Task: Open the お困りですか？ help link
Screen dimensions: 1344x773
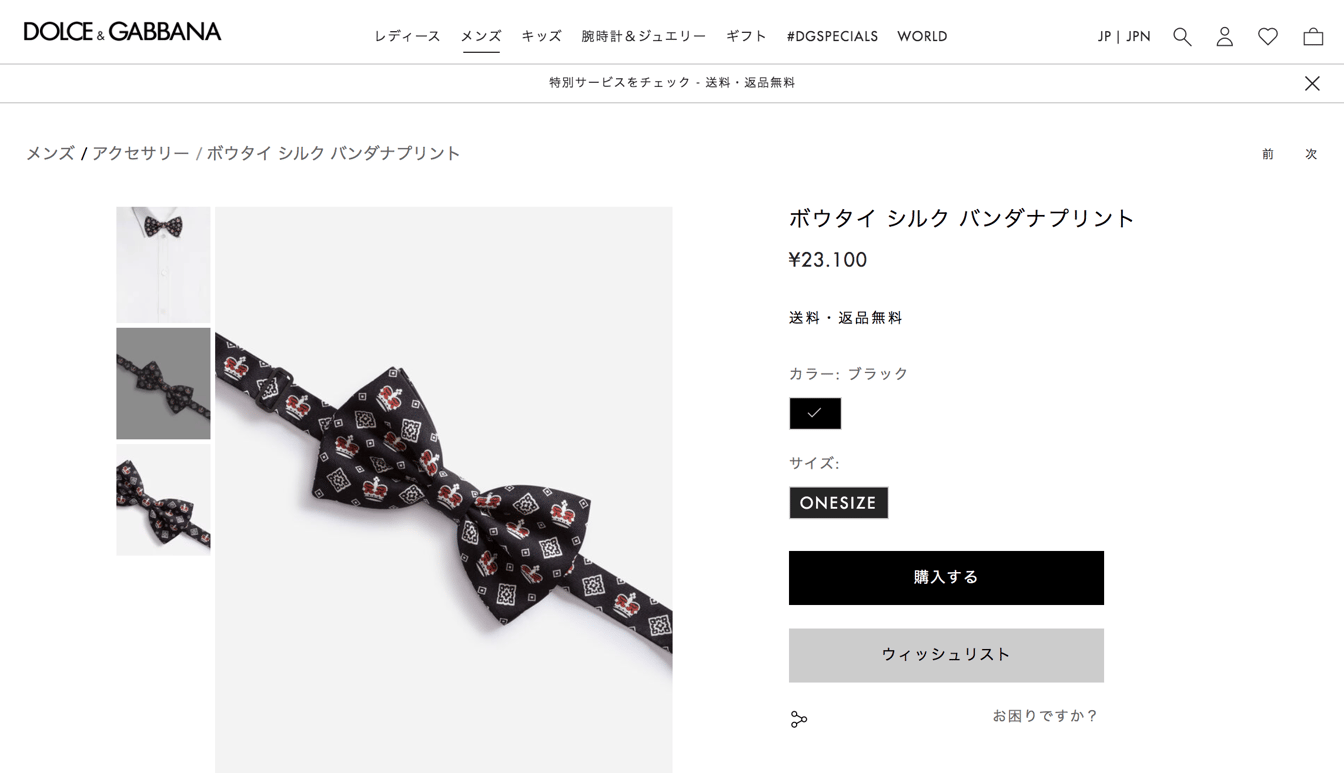Action: pyautogui.click(x=1045, y=716)
